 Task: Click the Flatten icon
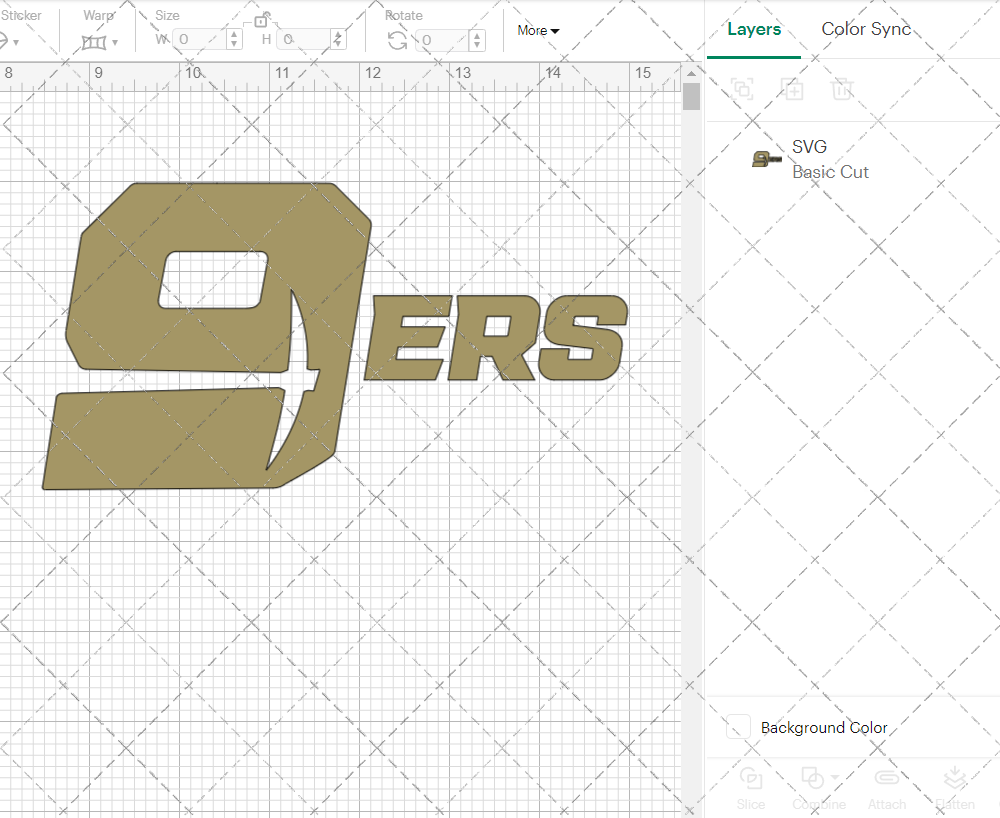[955, 777]
